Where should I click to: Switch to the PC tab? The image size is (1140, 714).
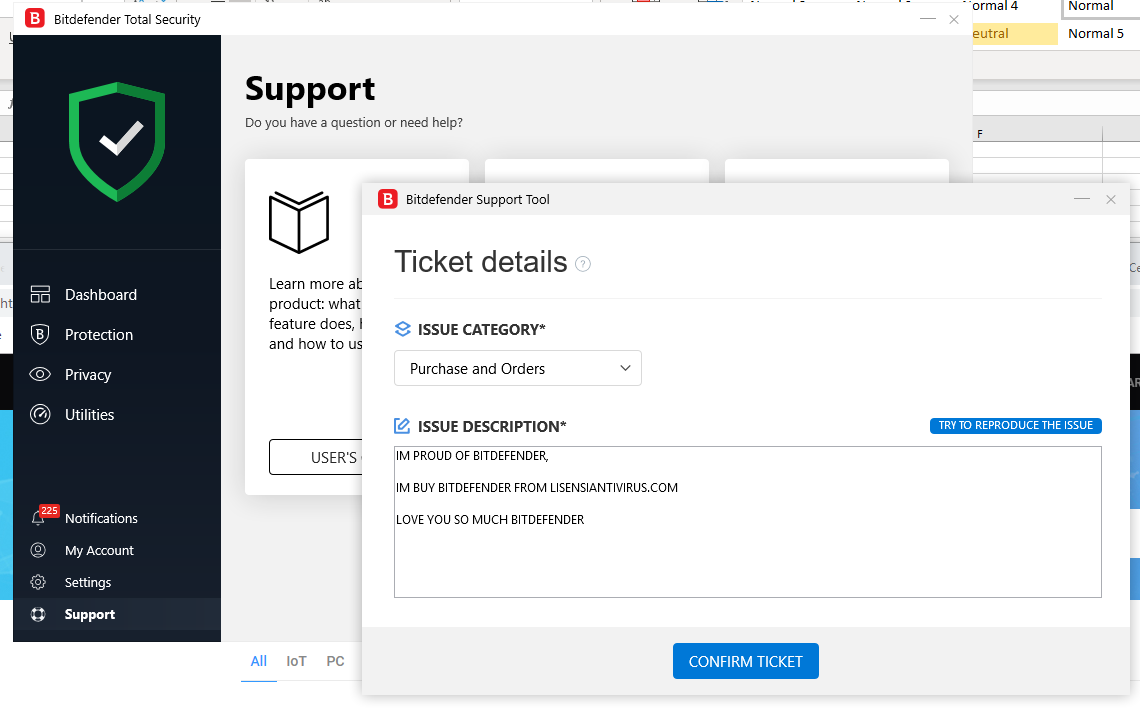click(335, 661)
